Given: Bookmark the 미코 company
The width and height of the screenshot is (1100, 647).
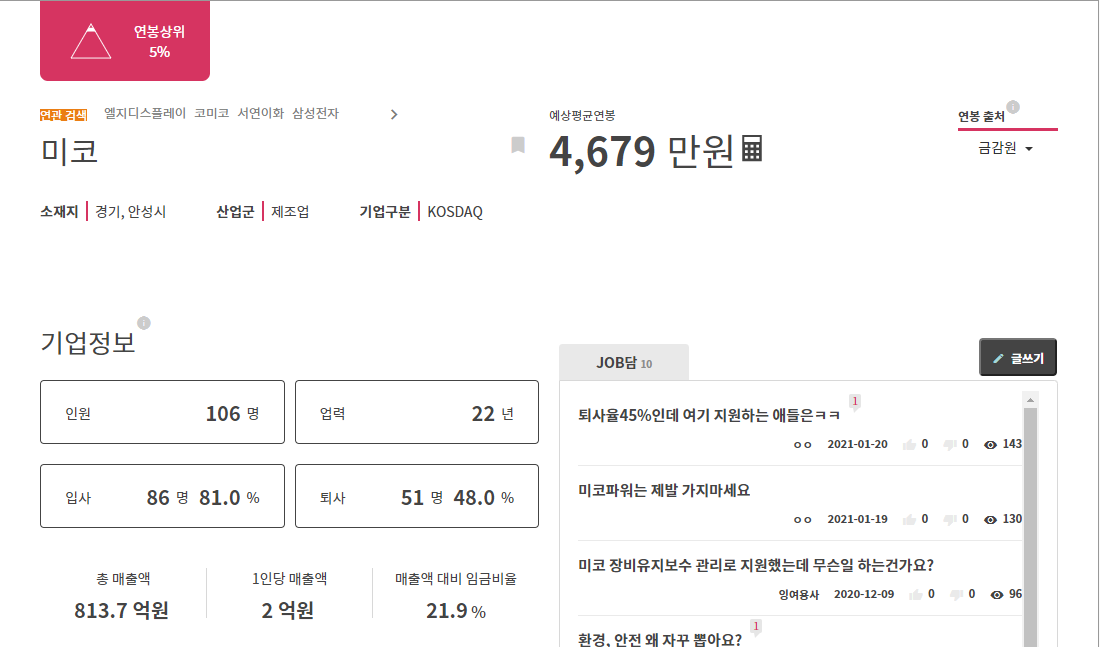Looking at the screenshot, I should (518, 145).
